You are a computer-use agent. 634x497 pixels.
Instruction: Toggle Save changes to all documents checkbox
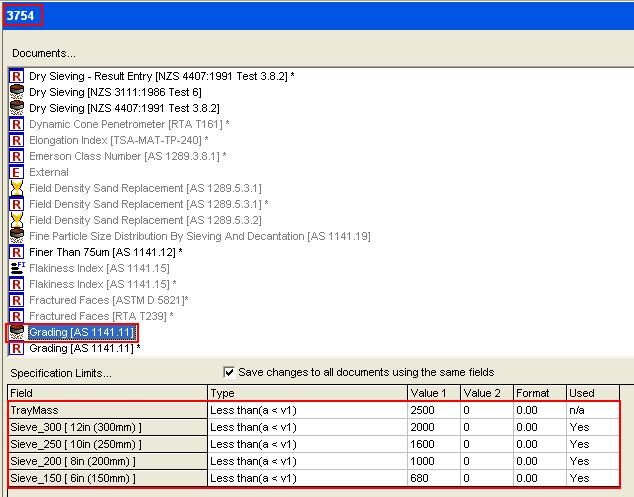pyautogui.click(x=229, y=372)
